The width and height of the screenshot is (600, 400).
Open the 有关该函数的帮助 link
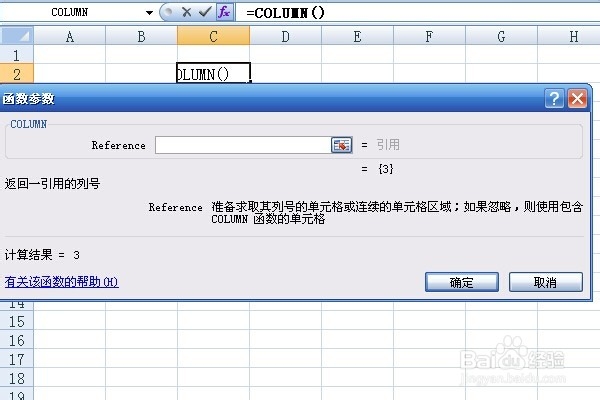(x=61, y=282)
